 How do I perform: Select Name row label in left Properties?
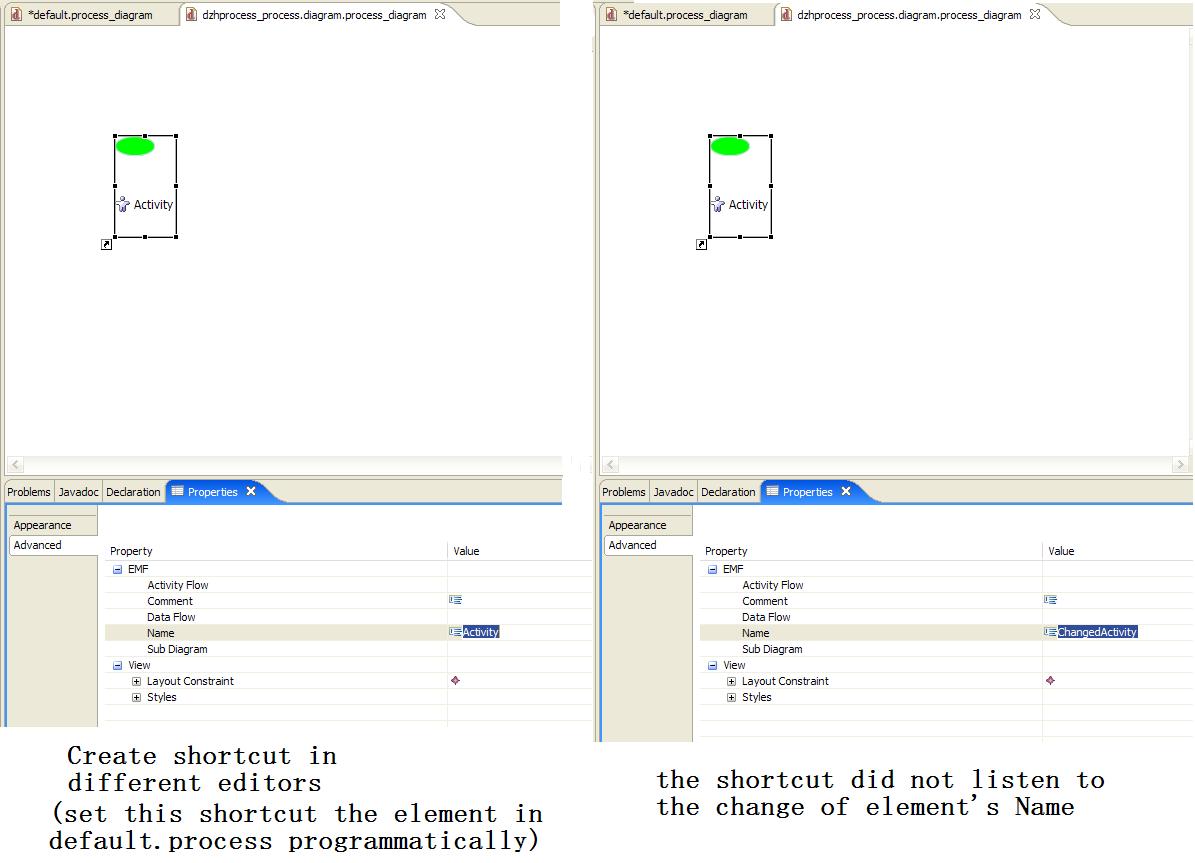pos(161,633)
